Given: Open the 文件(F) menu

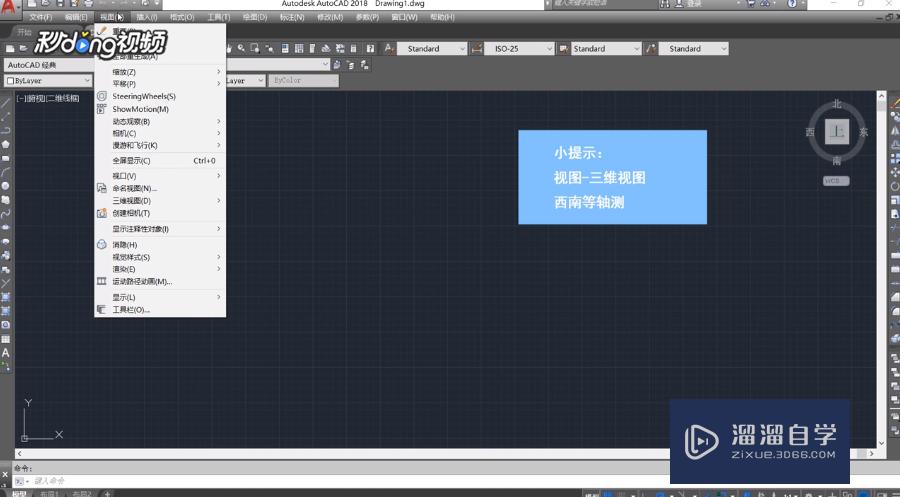Looking at the screenshot, I should [40, 17].
